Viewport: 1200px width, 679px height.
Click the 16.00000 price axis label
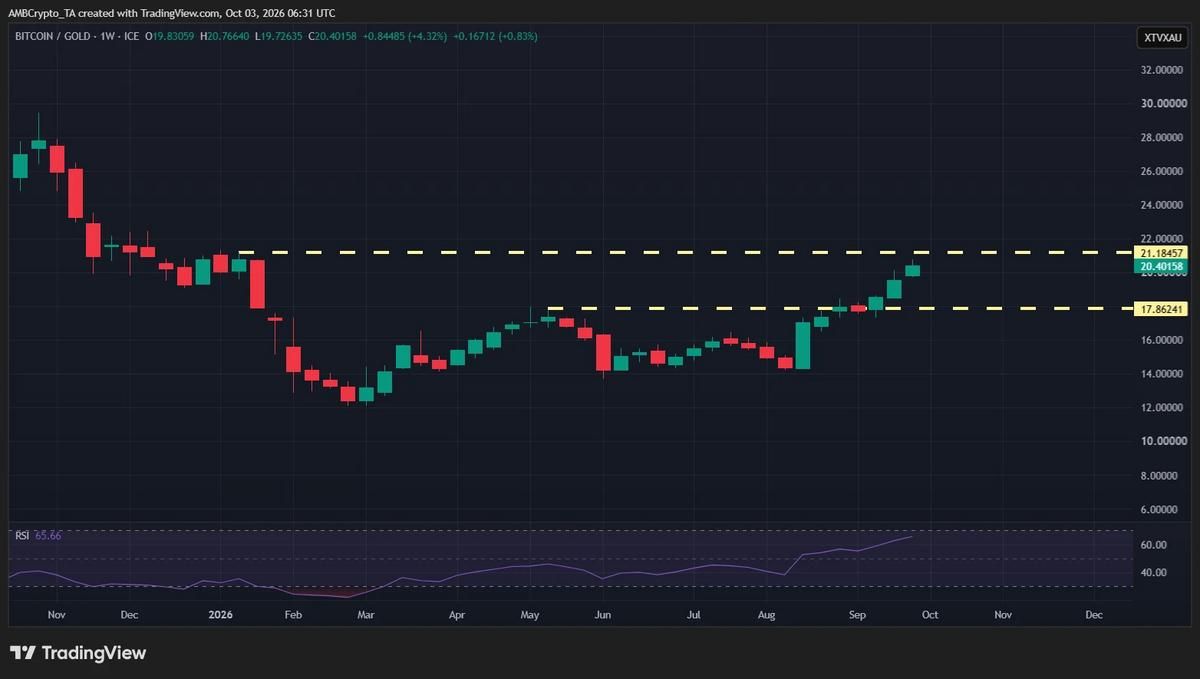[x=1162, y=340]
